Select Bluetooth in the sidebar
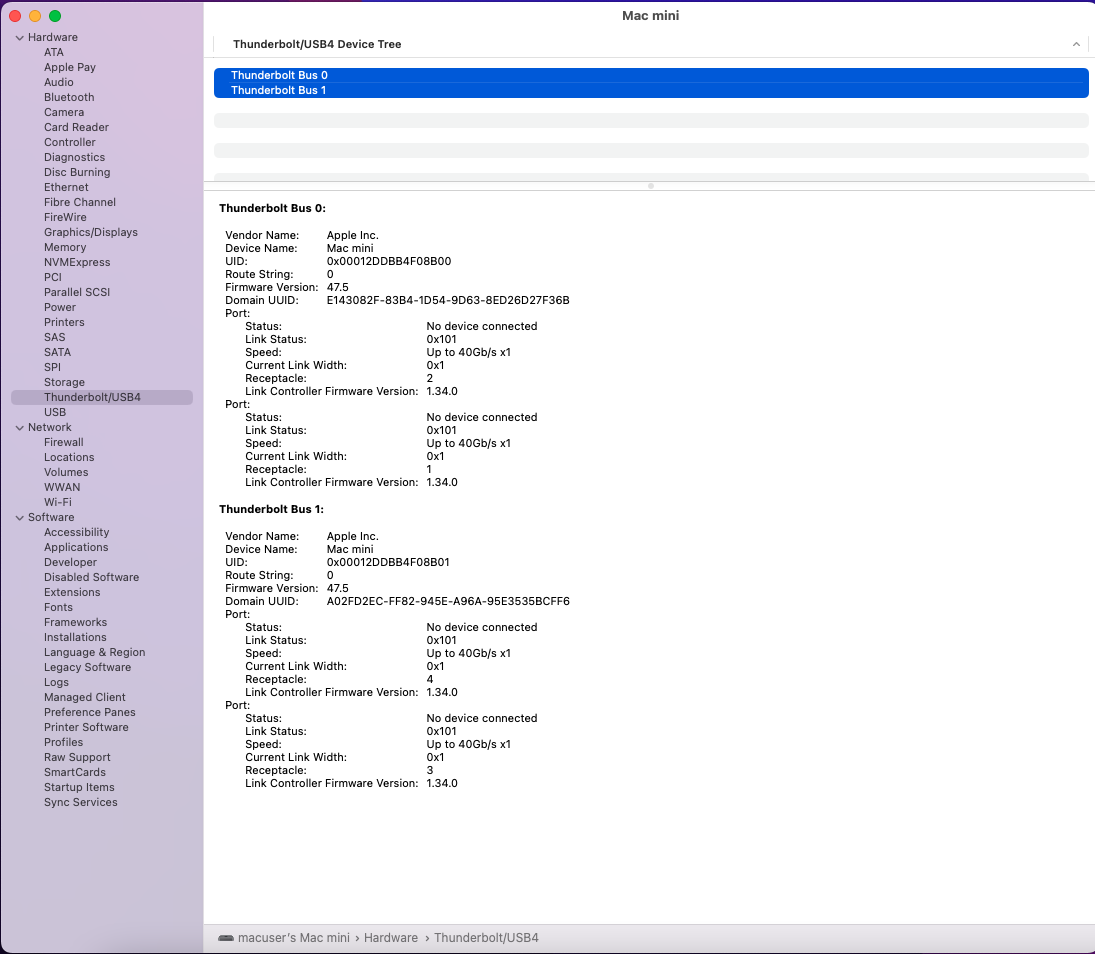Image resolution: width=1095 pixels, height=954 pixels. click(69, 97)
